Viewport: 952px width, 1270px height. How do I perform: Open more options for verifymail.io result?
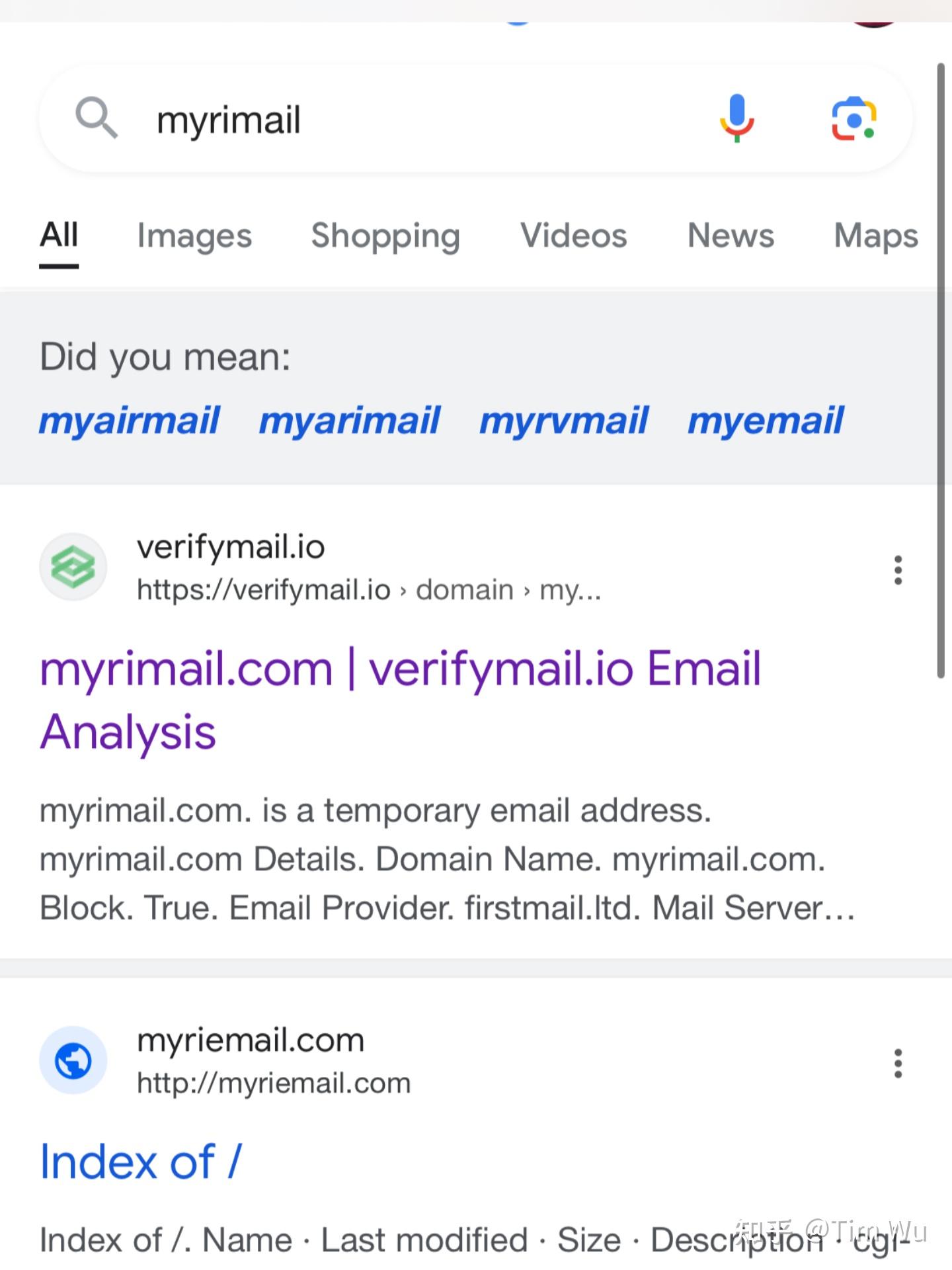pos(898,570)
